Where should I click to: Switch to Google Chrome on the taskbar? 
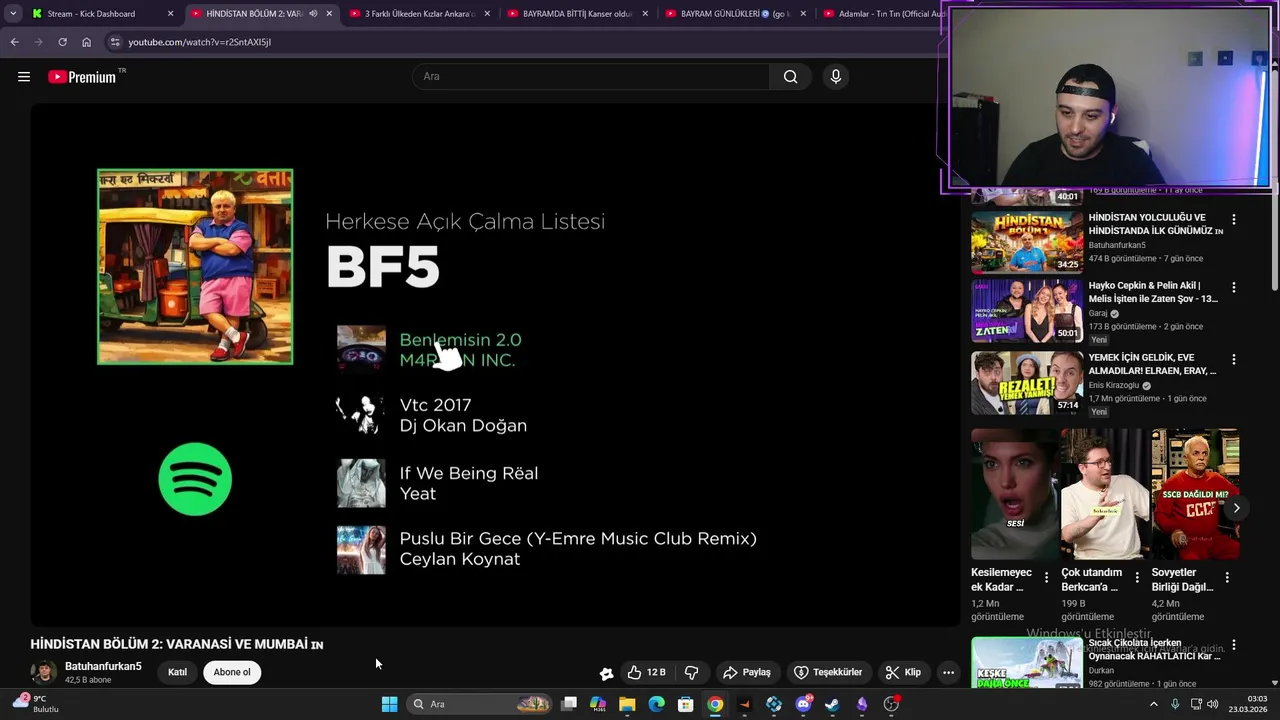pyautogui.click(x=715, y=704)
